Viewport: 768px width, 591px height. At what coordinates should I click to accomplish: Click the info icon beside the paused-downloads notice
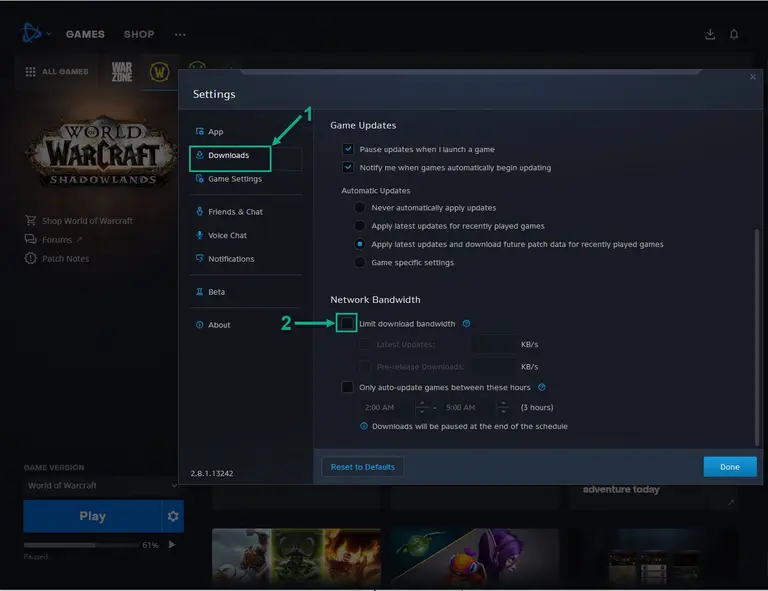[x=364, y=426]
